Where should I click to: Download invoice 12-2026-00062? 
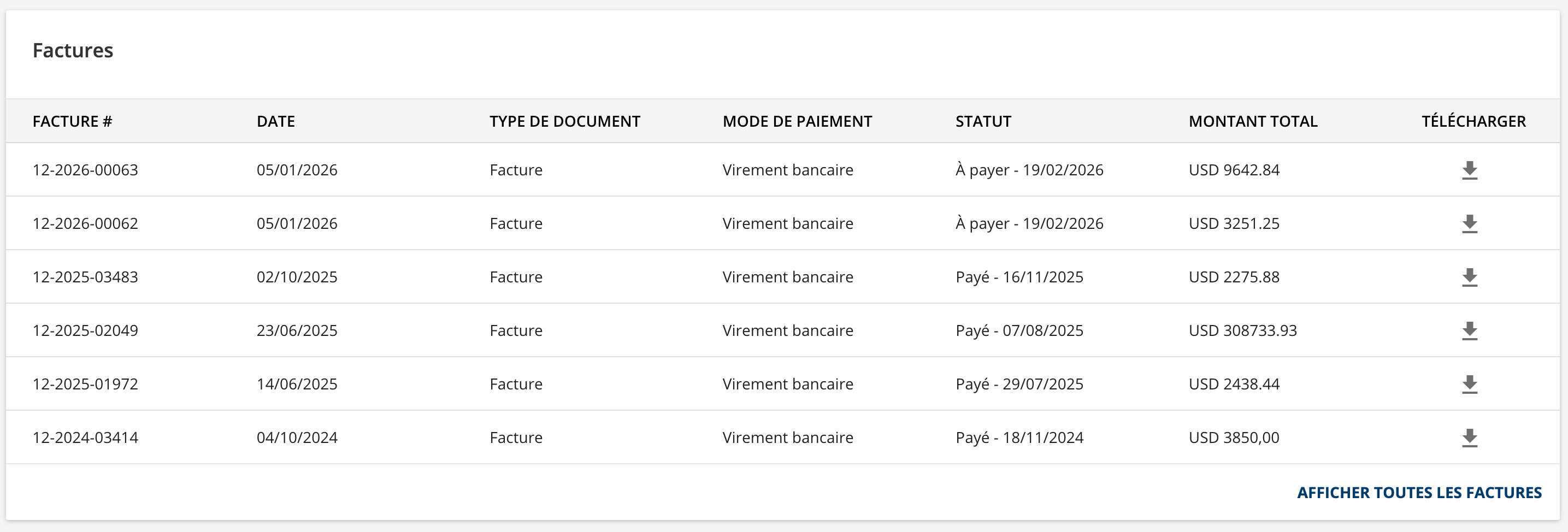click(1470, 223)
